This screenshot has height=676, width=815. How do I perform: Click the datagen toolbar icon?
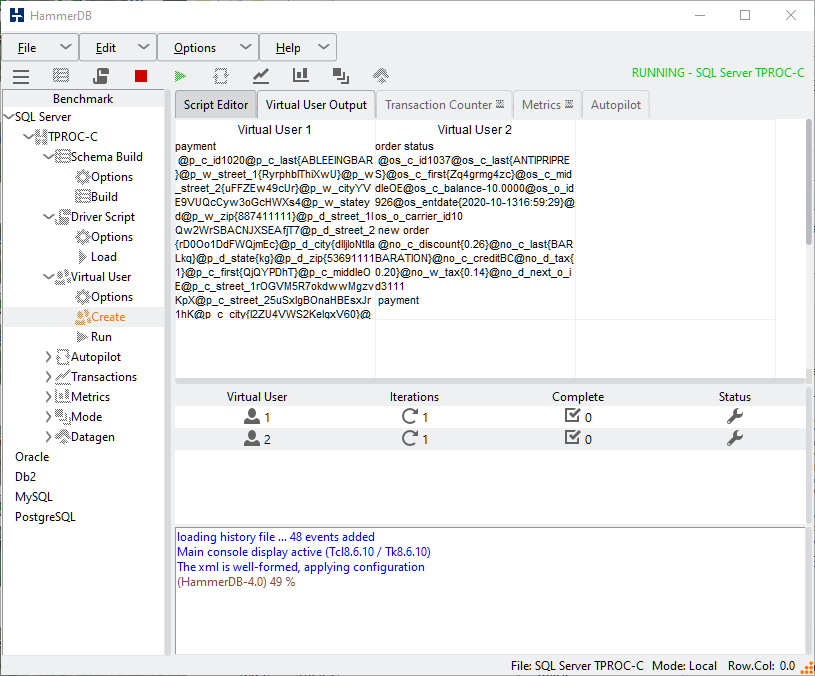coord(381,76)
